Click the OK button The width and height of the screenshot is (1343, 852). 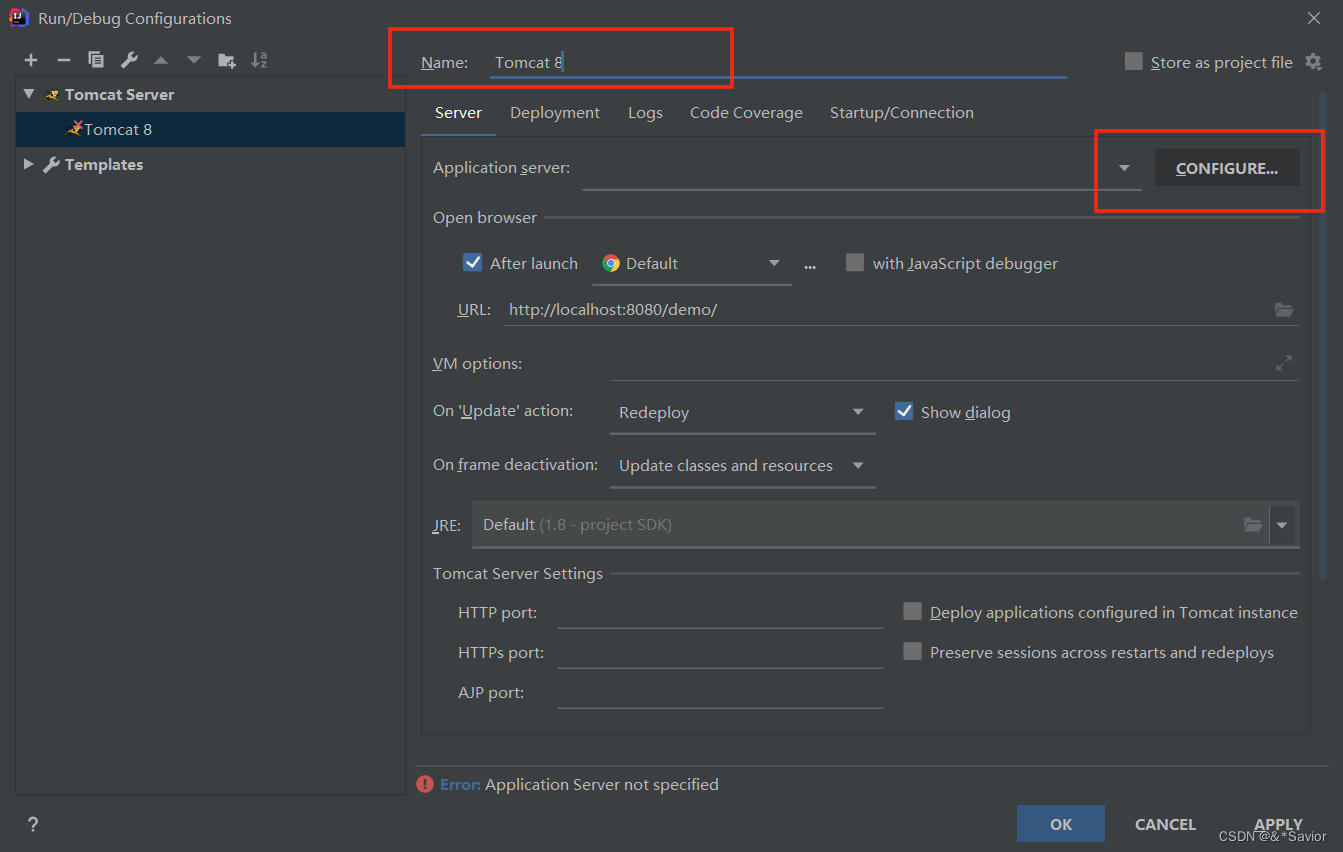pos(1061,824)
